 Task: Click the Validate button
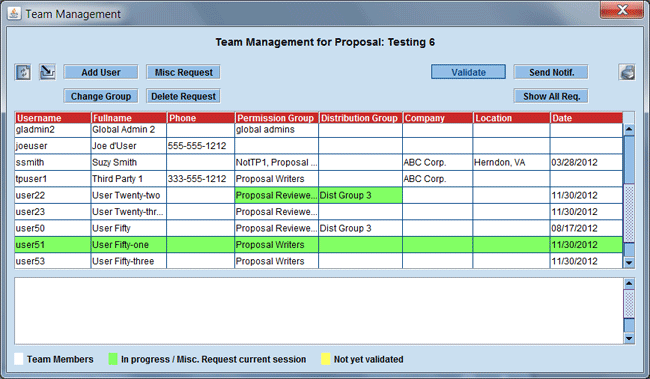point(468,72)
